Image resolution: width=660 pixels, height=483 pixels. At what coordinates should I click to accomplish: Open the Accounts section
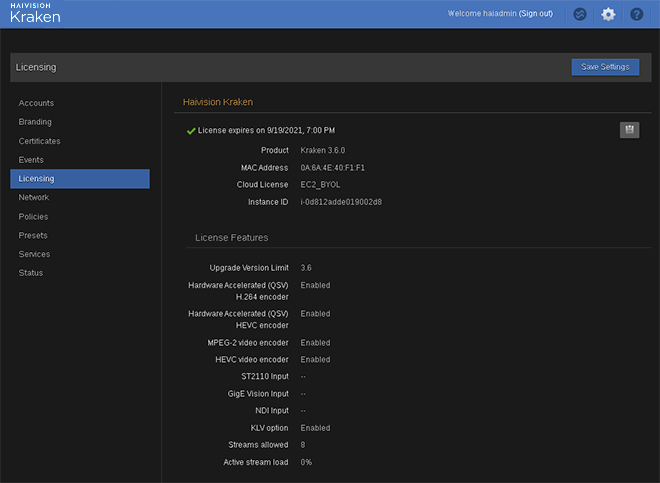(x=36, y=103)
